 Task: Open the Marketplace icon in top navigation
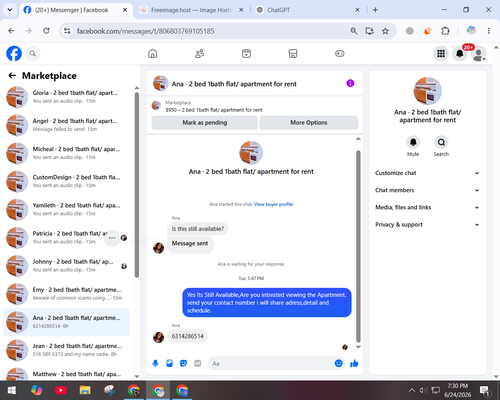pos(293,53)
